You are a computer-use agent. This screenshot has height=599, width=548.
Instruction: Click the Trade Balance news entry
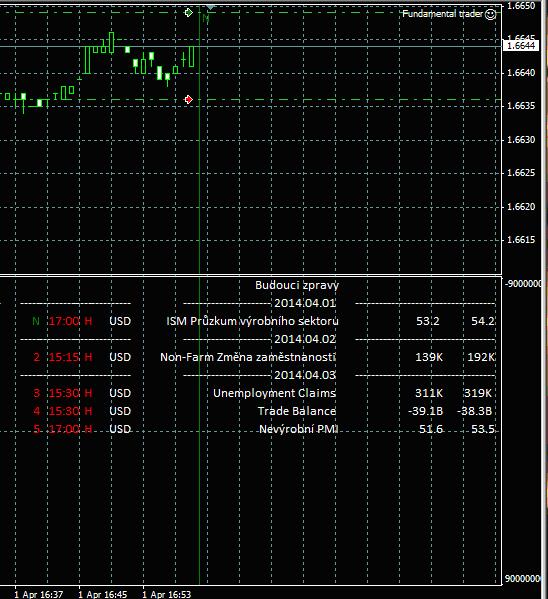(x=297, y=411)
